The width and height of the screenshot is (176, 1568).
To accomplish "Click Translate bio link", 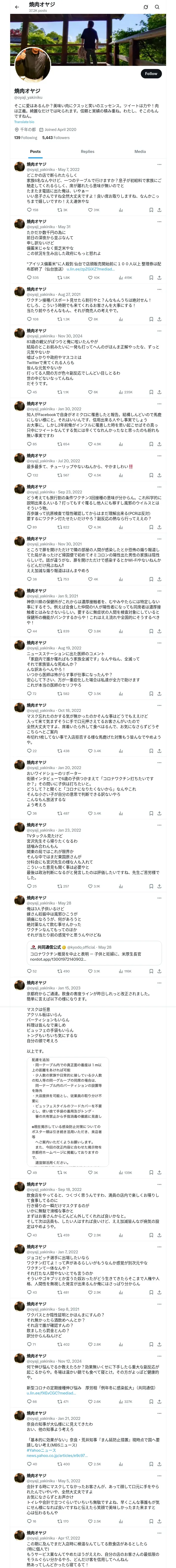I will click(x=24, y=122).
